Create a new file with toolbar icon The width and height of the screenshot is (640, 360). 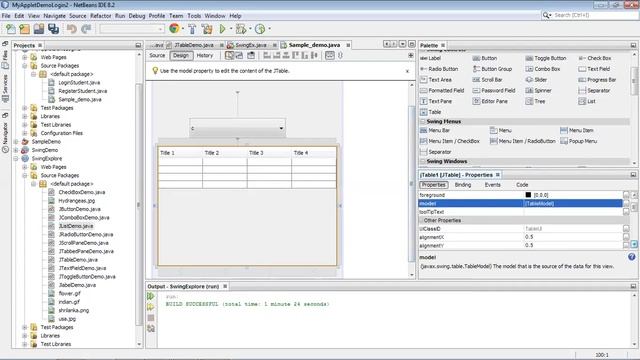click(x=11, y=29)
